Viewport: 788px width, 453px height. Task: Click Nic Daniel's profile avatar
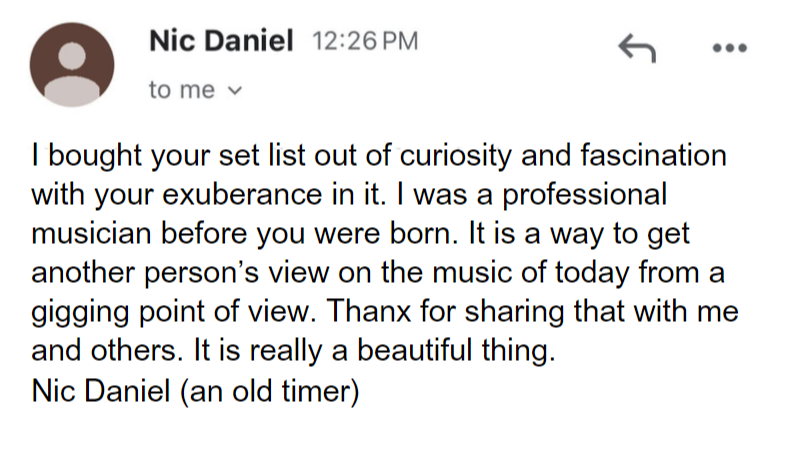(69, 67)
